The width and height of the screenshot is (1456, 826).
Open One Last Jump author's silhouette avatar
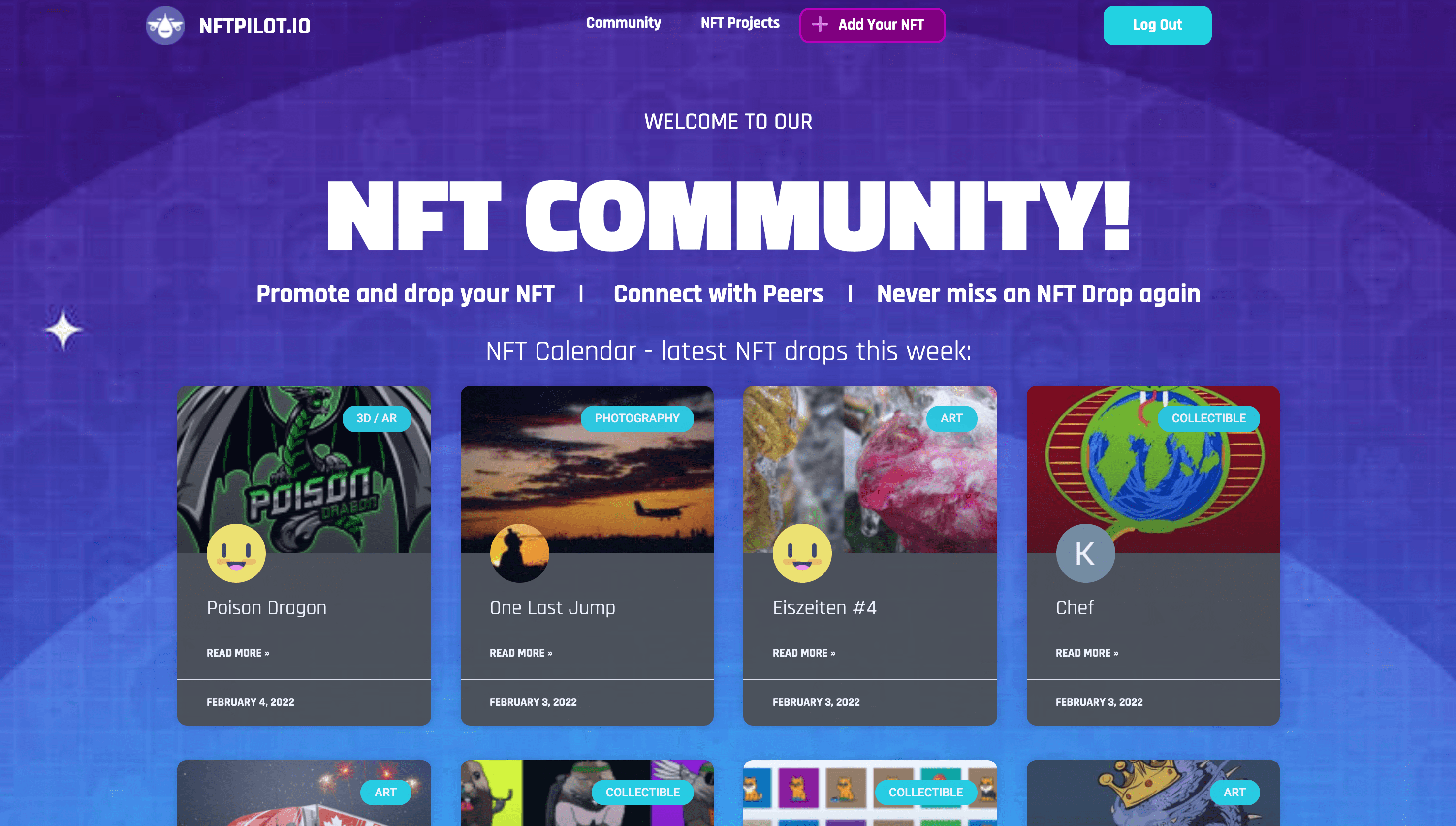[x=519, y=553]
